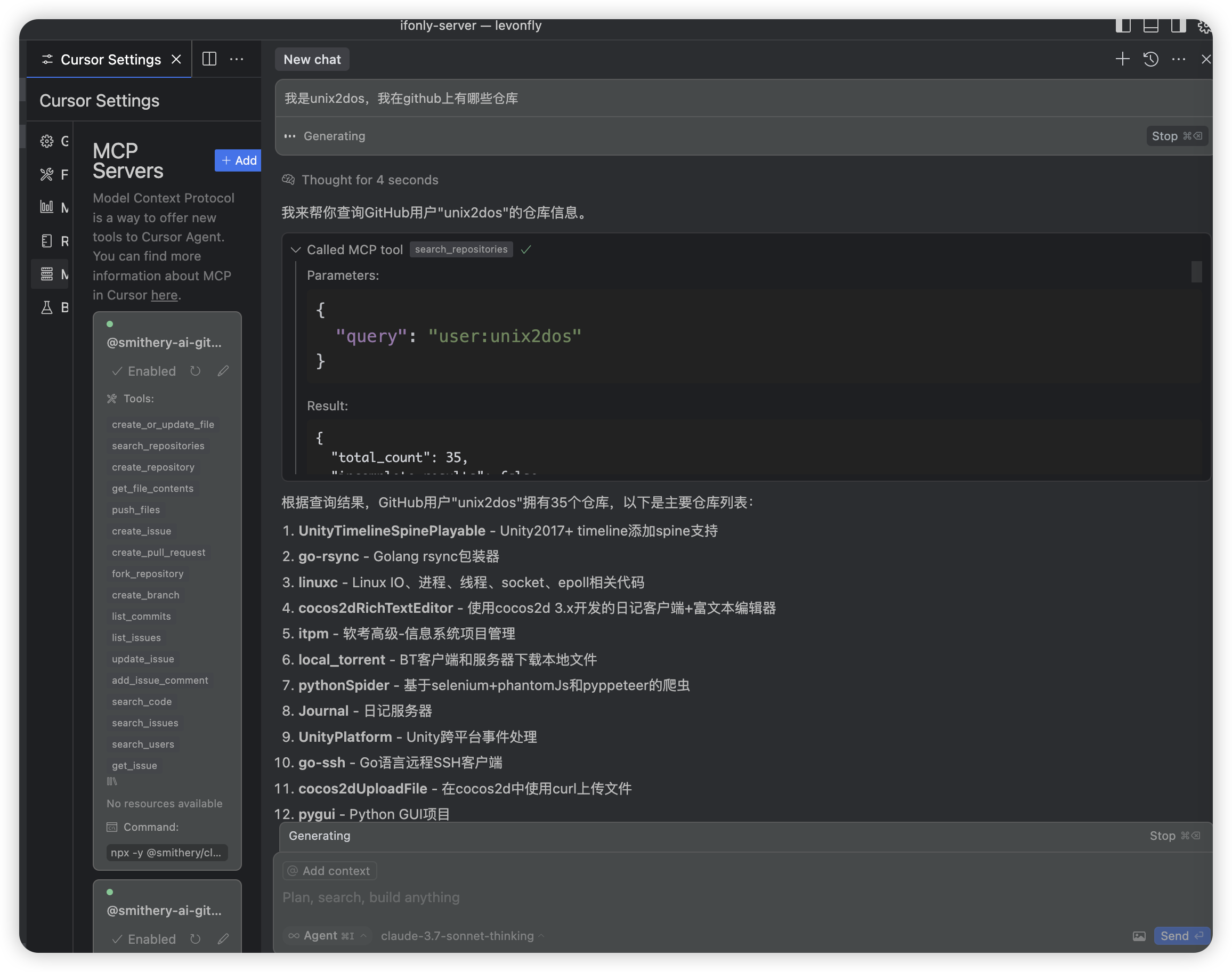Open Models settings chart icon

coord(47,207)
